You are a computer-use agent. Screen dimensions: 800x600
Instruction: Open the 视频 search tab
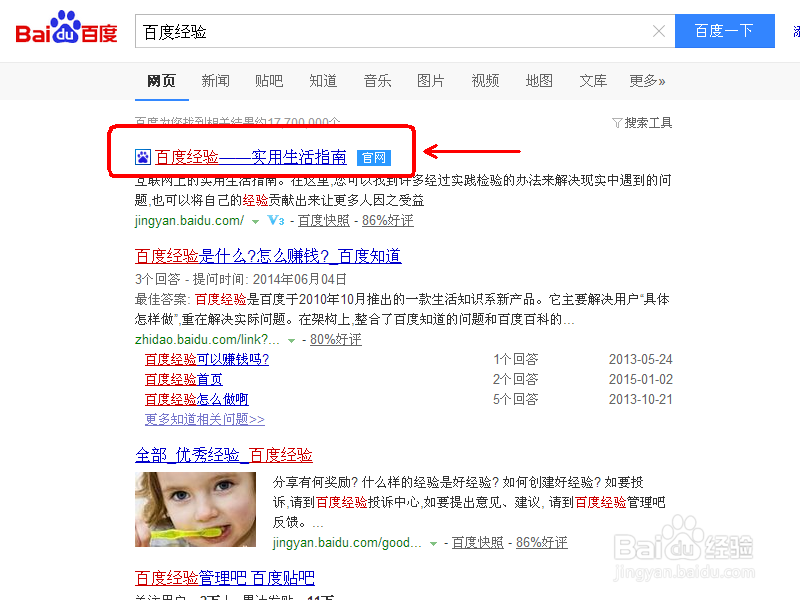coord(485,81)
